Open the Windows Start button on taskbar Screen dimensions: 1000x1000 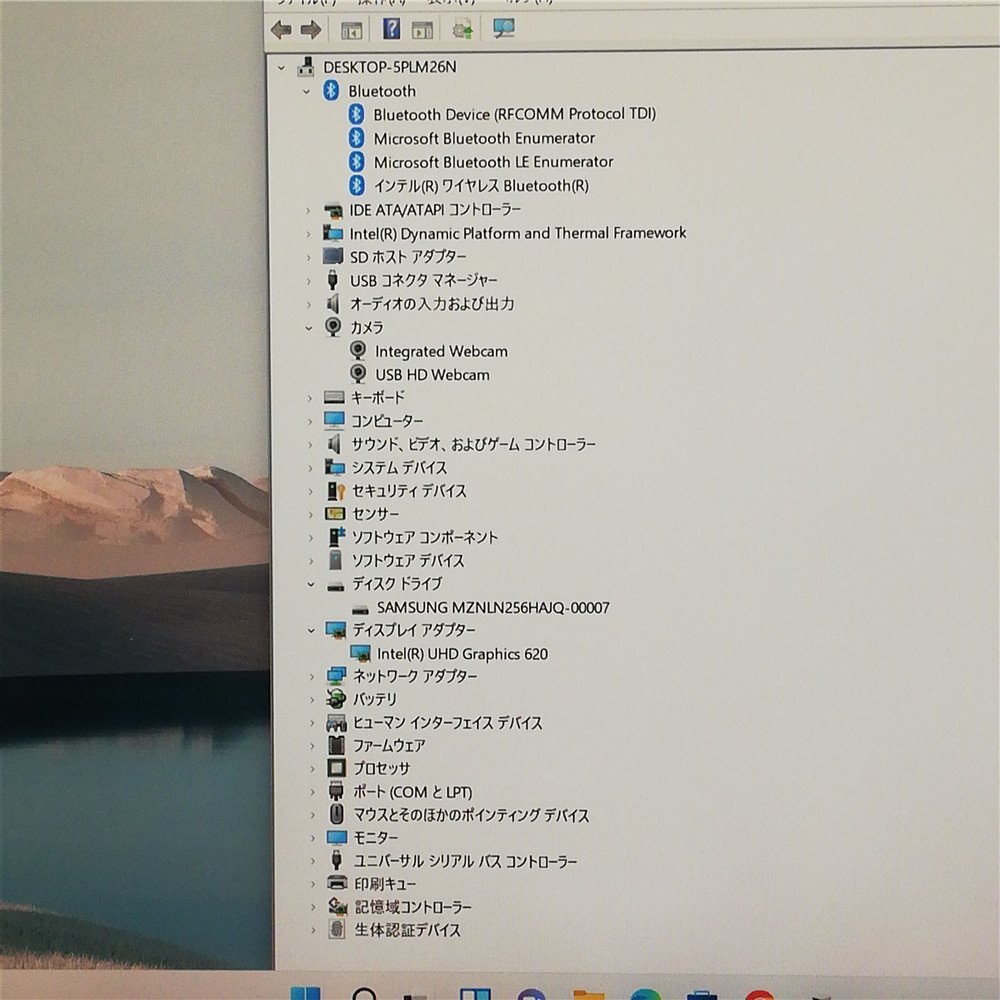305,994
